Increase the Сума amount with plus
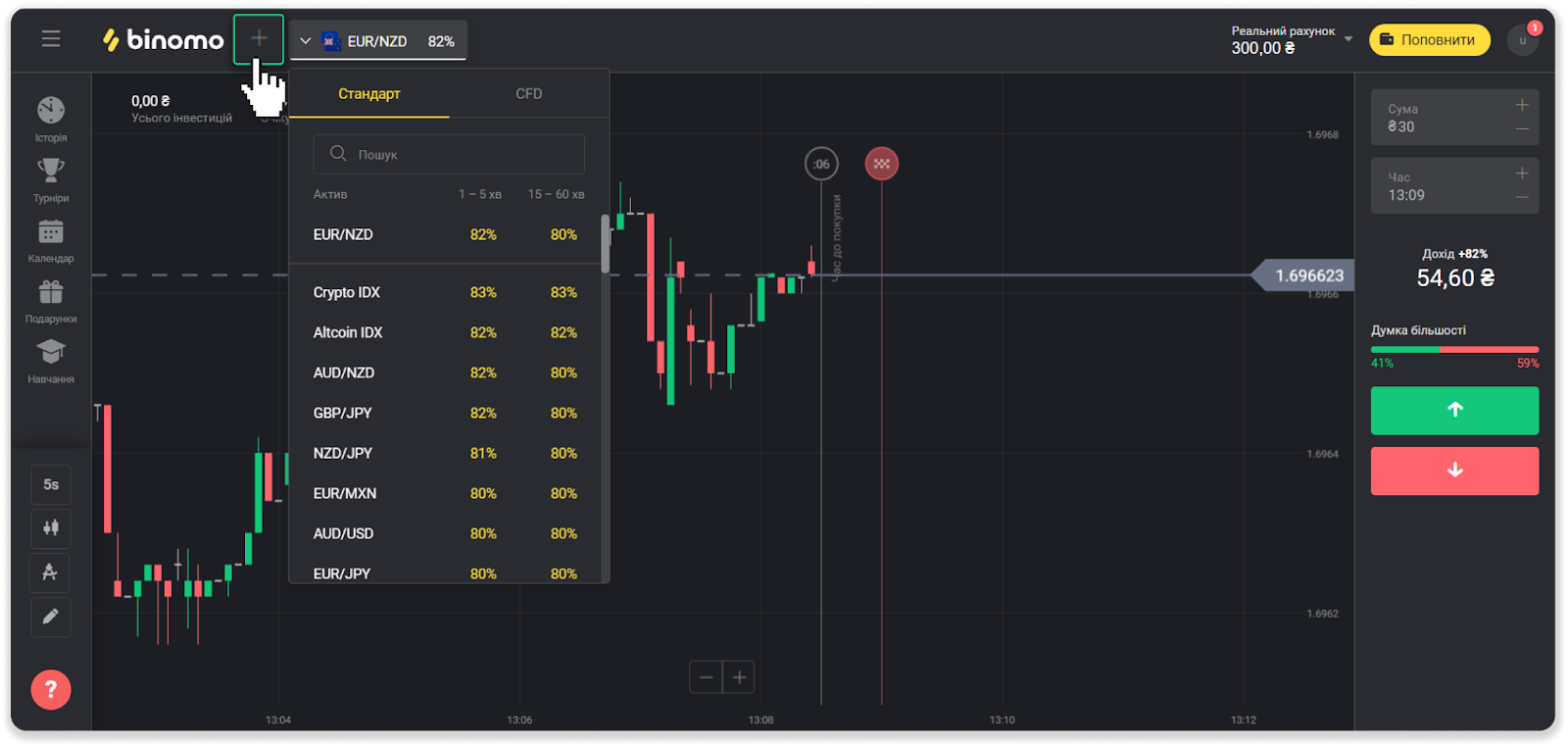The image size is (1568, 747). point(1522,105)
